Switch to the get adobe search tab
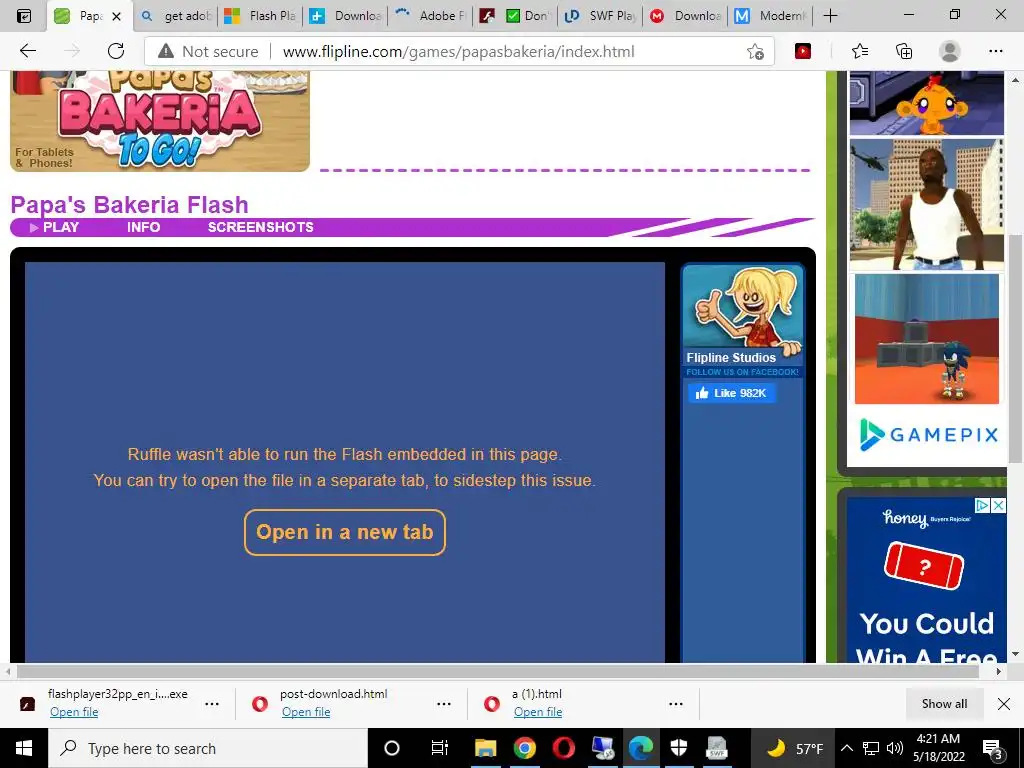Screen dimensions: 1024x768 (176, 16)
